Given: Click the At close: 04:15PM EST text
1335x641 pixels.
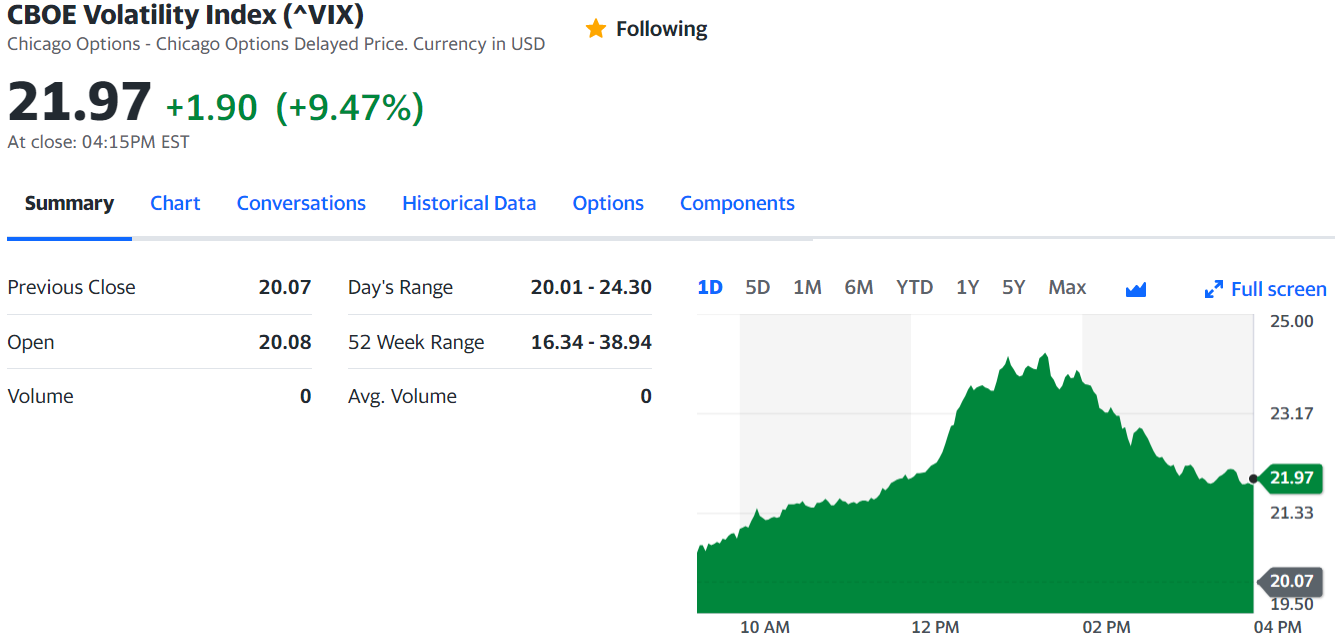Looking at the screenshot, I should click(98, 142).
